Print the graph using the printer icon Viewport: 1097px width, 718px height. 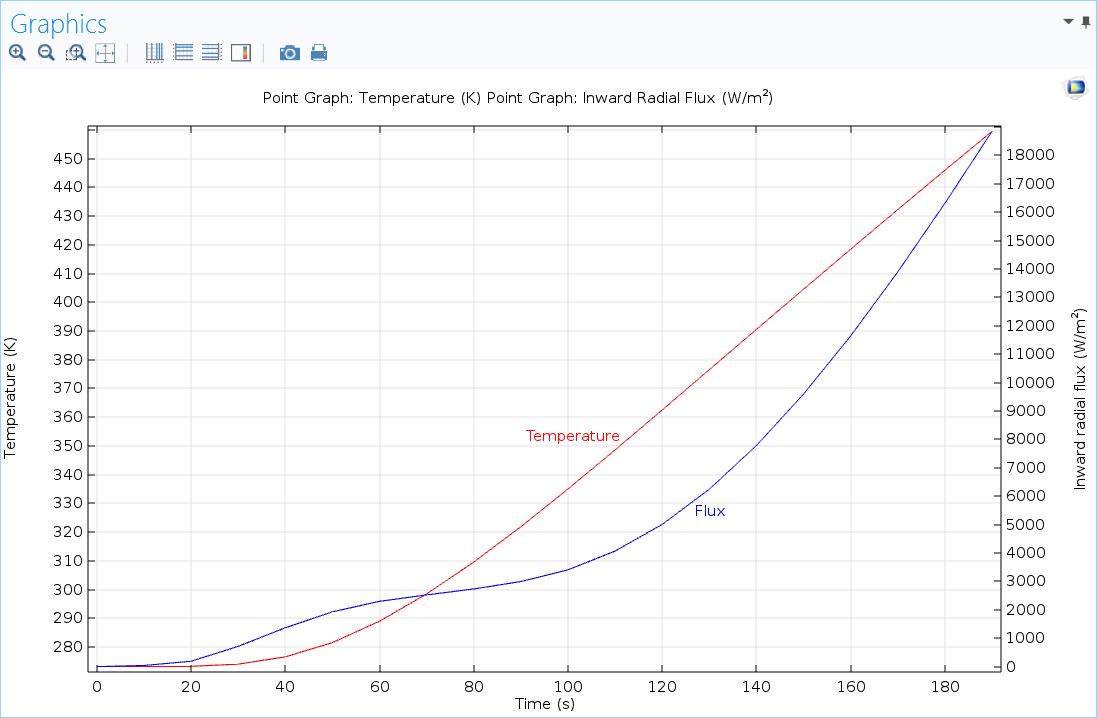[319, 53]
